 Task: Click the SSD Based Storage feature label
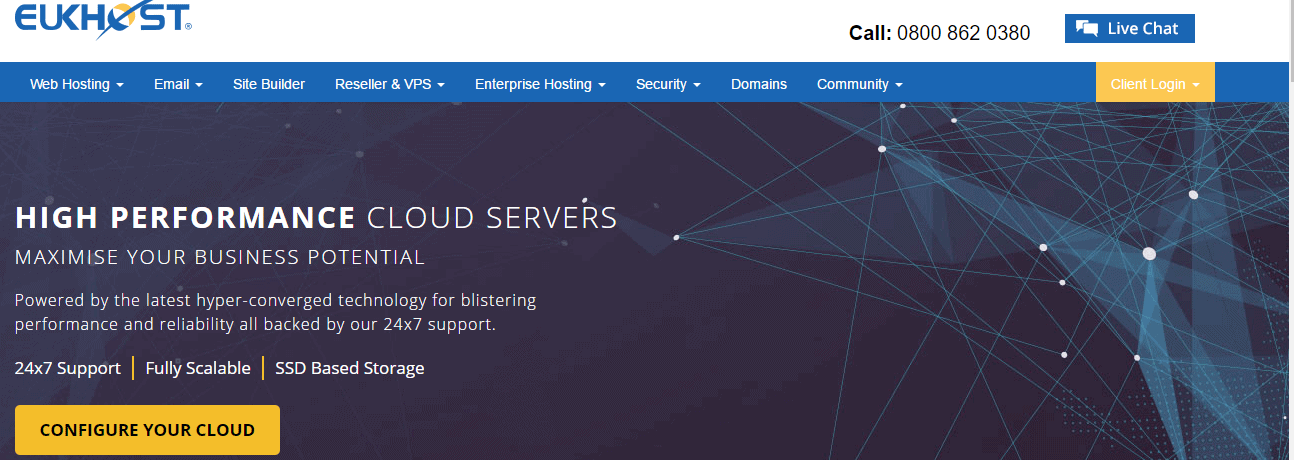click(350, 368)
